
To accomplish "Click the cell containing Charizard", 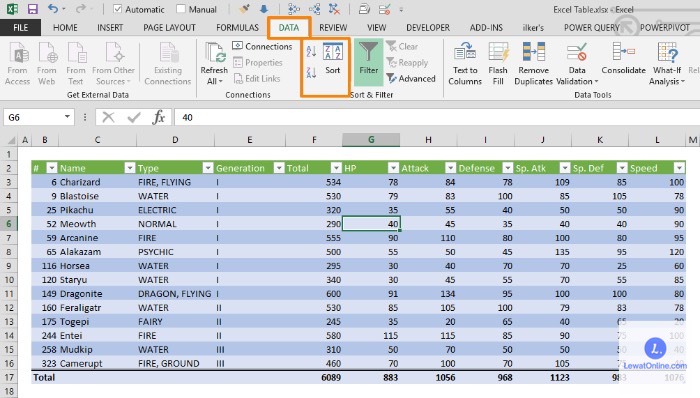I will (x=97, y=182).
